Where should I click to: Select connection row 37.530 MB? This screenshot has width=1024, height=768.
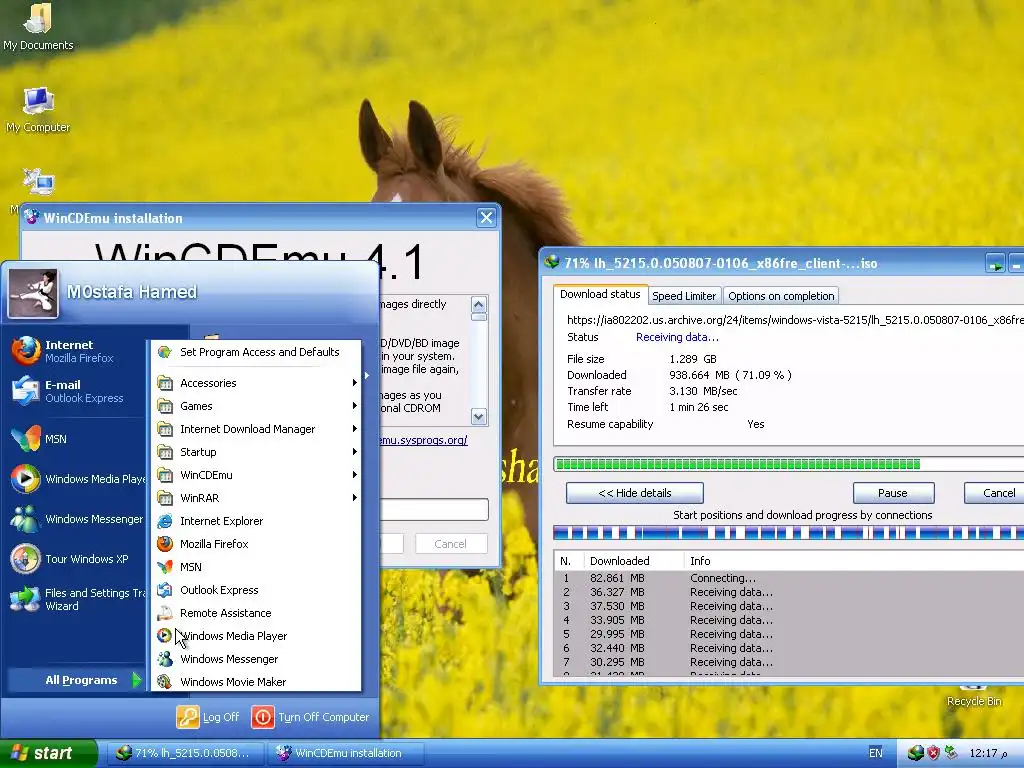[x=789, y=606]
